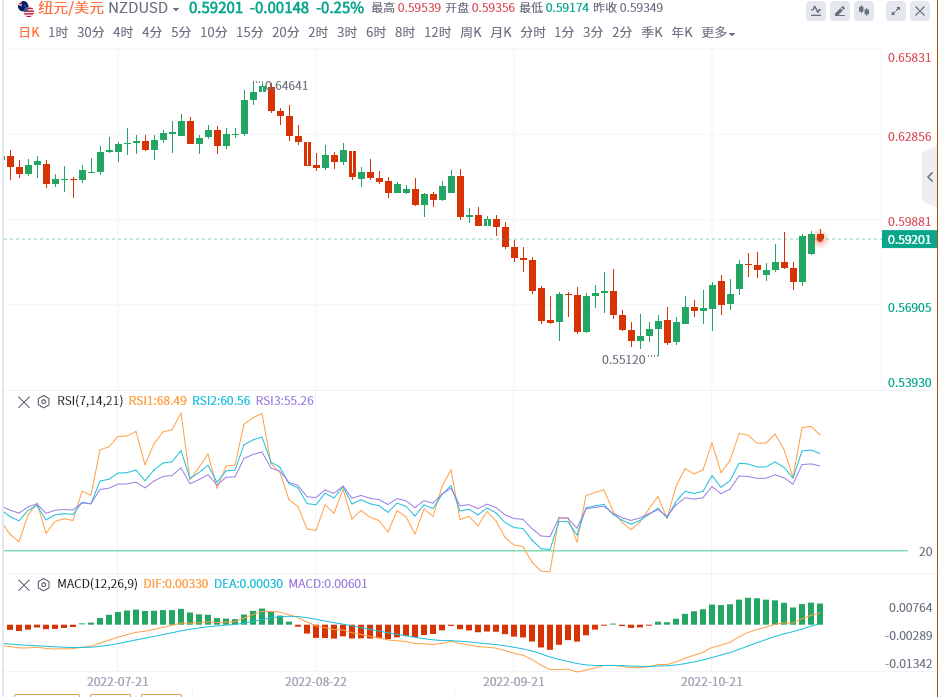Open RSI indicator settings hexagon

43,401
